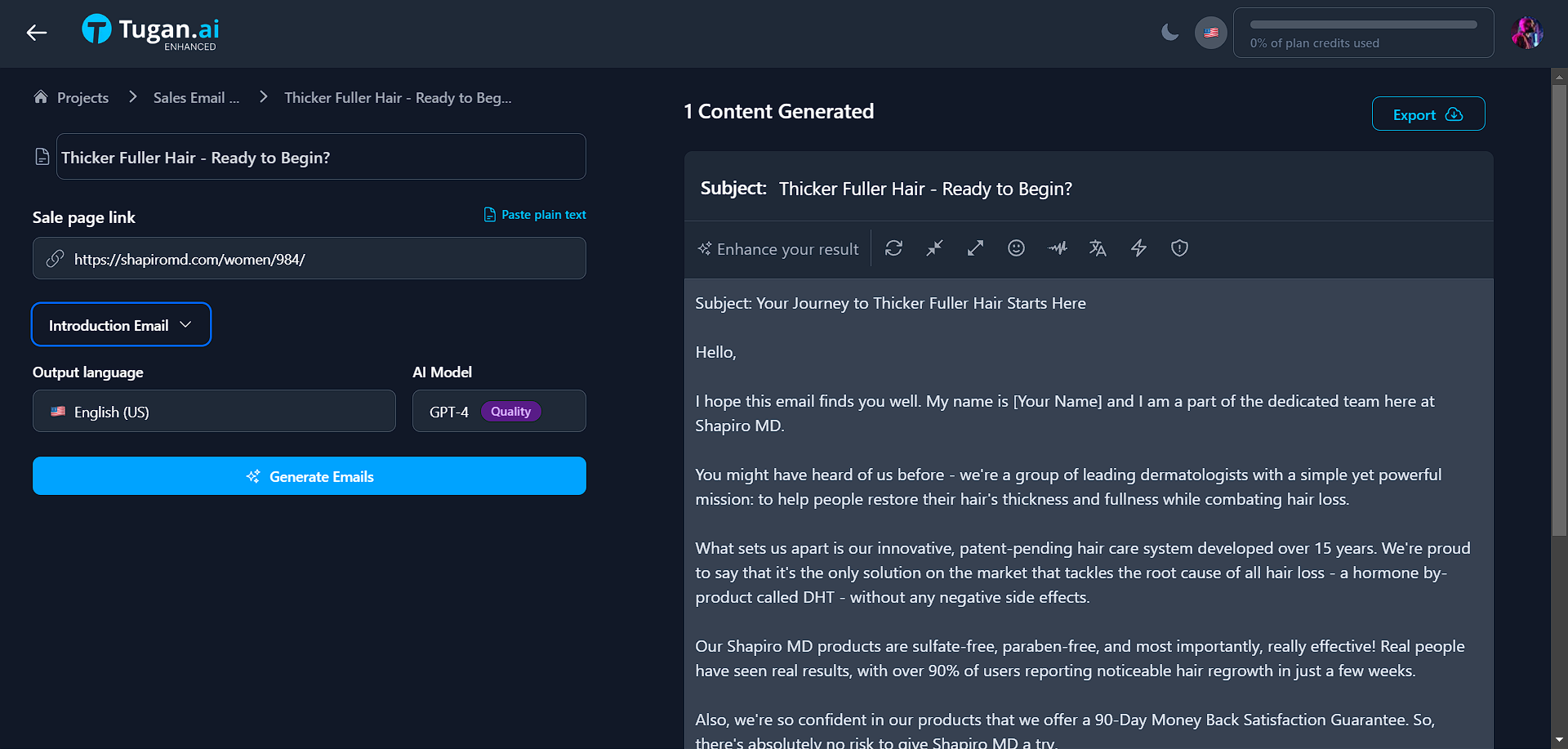Go back using the left arrow
This screenshot has width=1568, height=749.
point(37,33)
